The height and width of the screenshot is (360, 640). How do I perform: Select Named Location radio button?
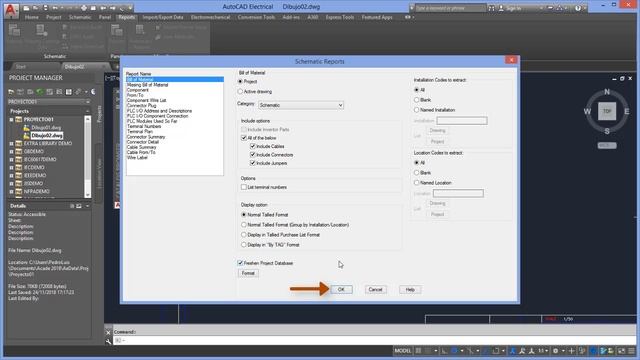coord(417,183)
